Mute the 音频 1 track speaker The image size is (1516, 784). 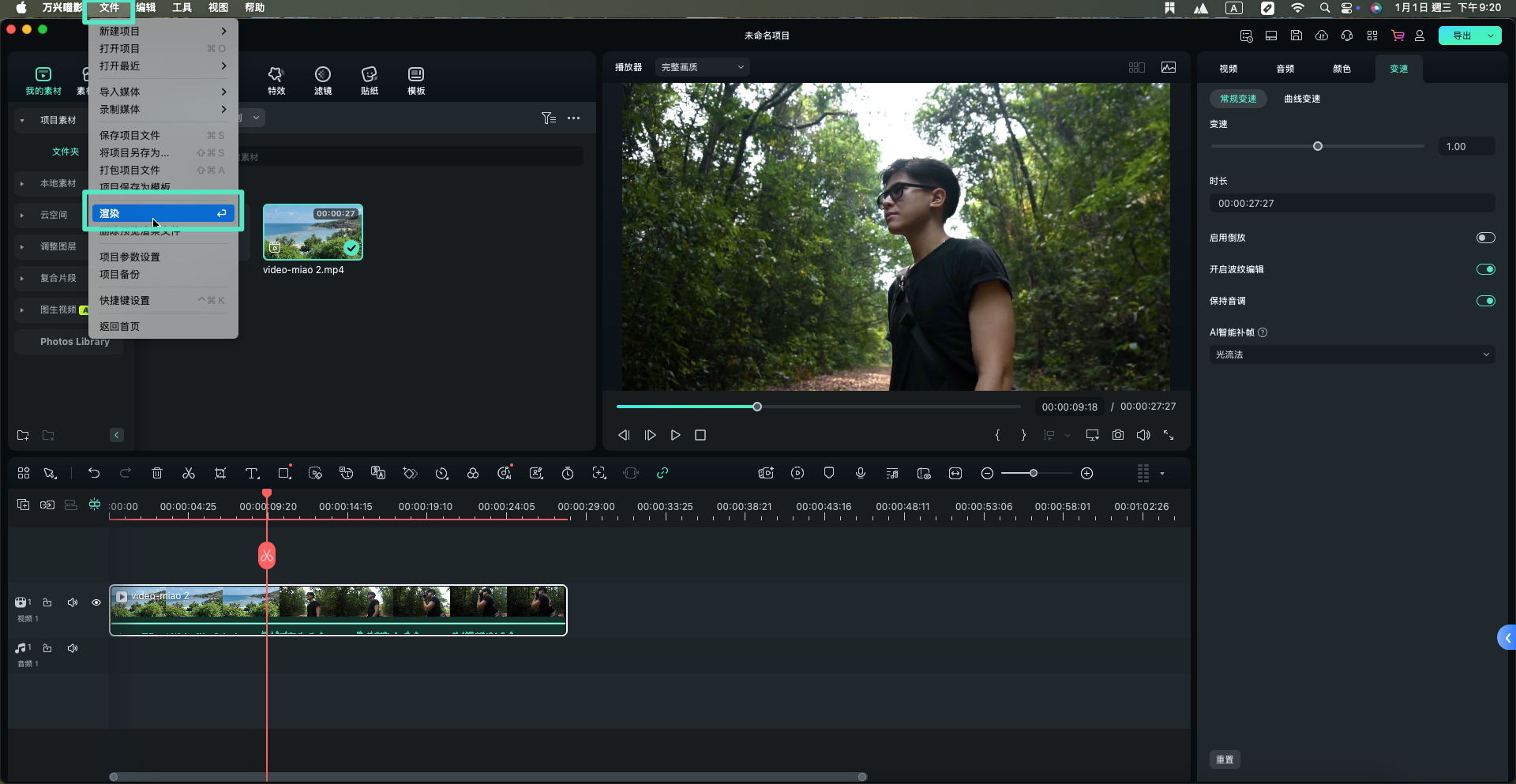pos(73,648)
